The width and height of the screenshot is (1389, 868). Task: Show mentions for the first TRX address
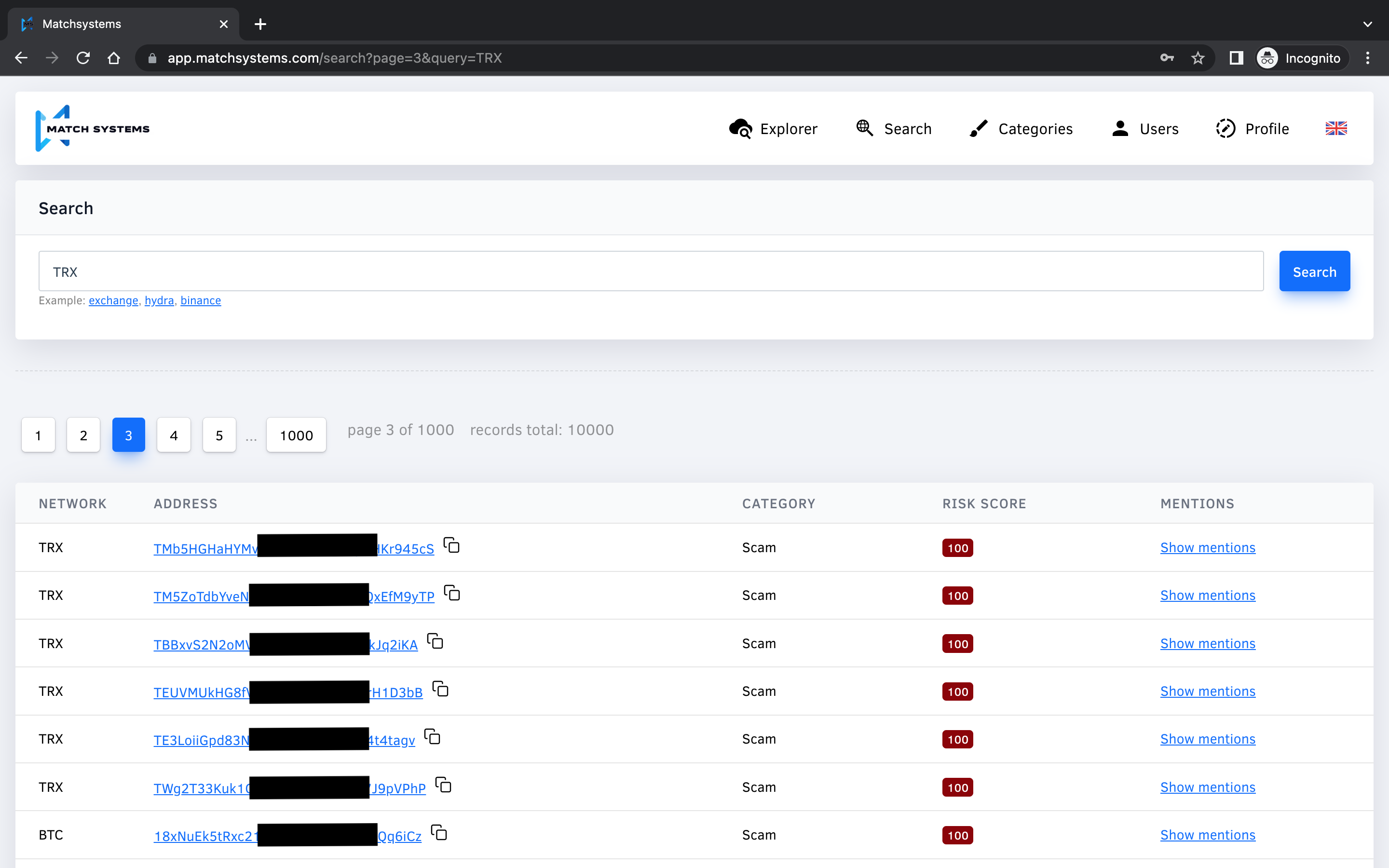pos(1208,548)
